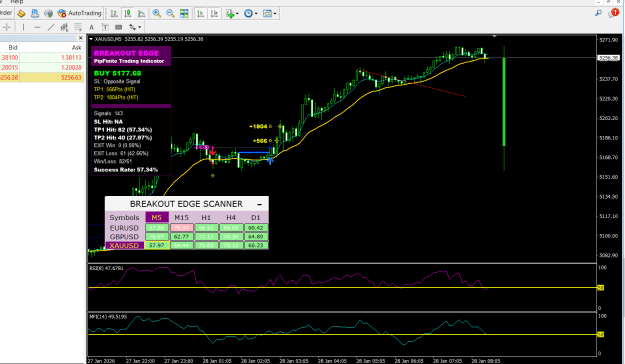Image resolution: width=625 pixels, height=364 pixels.
Task: Open MetaEditor with the gold book icon
Action: tap(21, 14)
